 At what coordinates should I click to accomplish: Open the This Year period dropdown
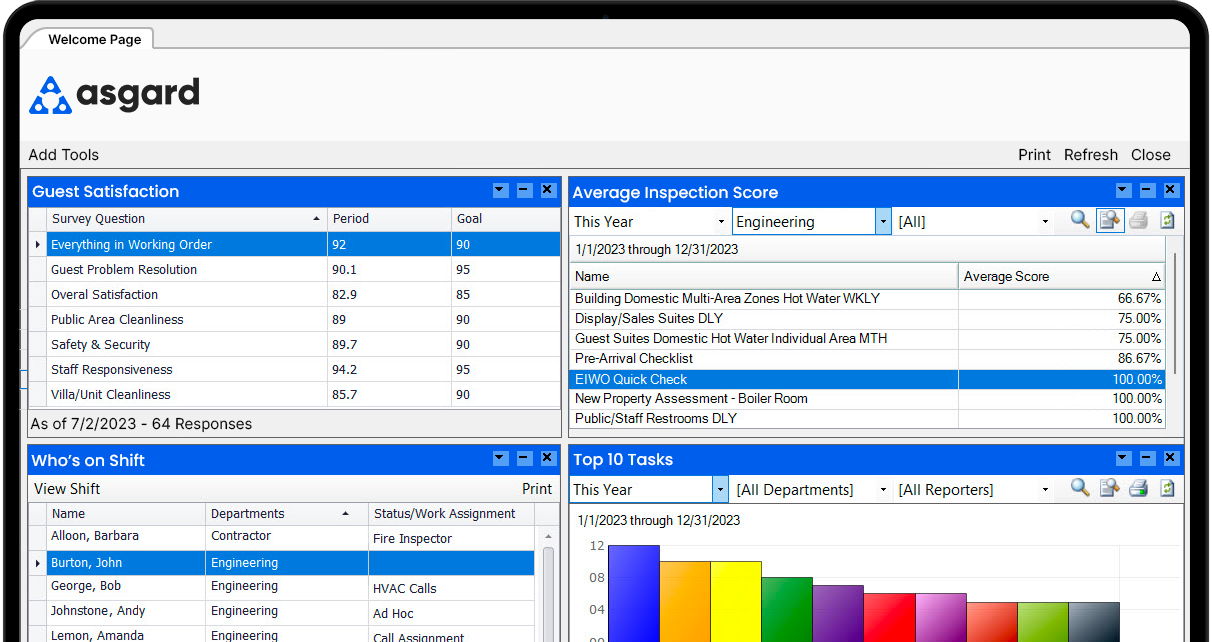pos(720,220)
